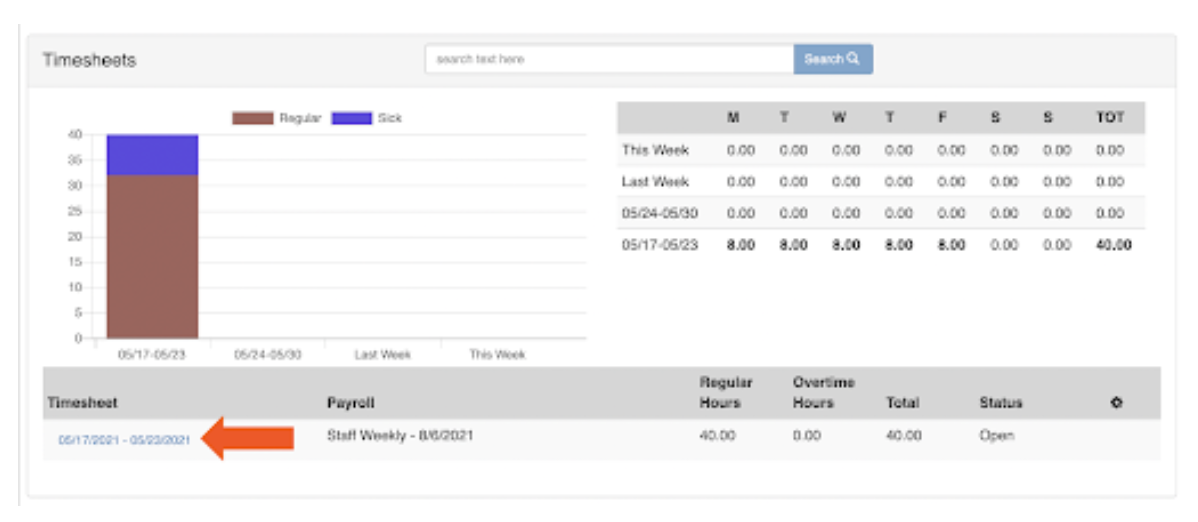Open the 05/17/2021 - 05/23/2021 timesheet link

[124, 439]
